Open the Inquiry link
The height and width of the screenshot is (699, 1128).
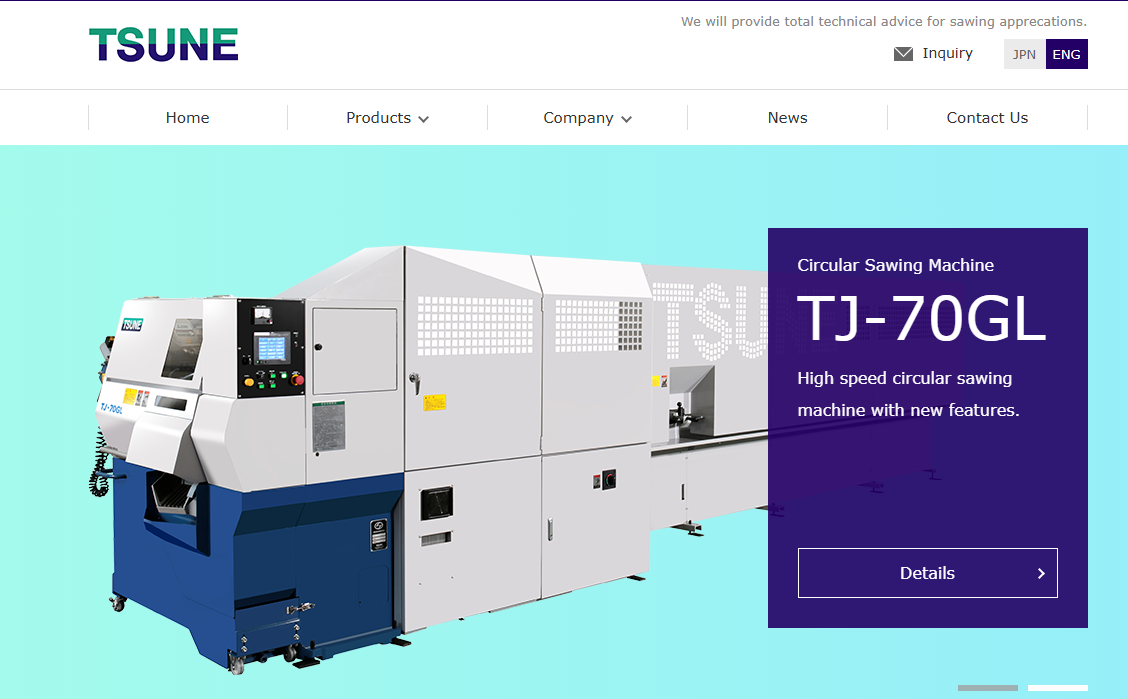coord(947,53)
